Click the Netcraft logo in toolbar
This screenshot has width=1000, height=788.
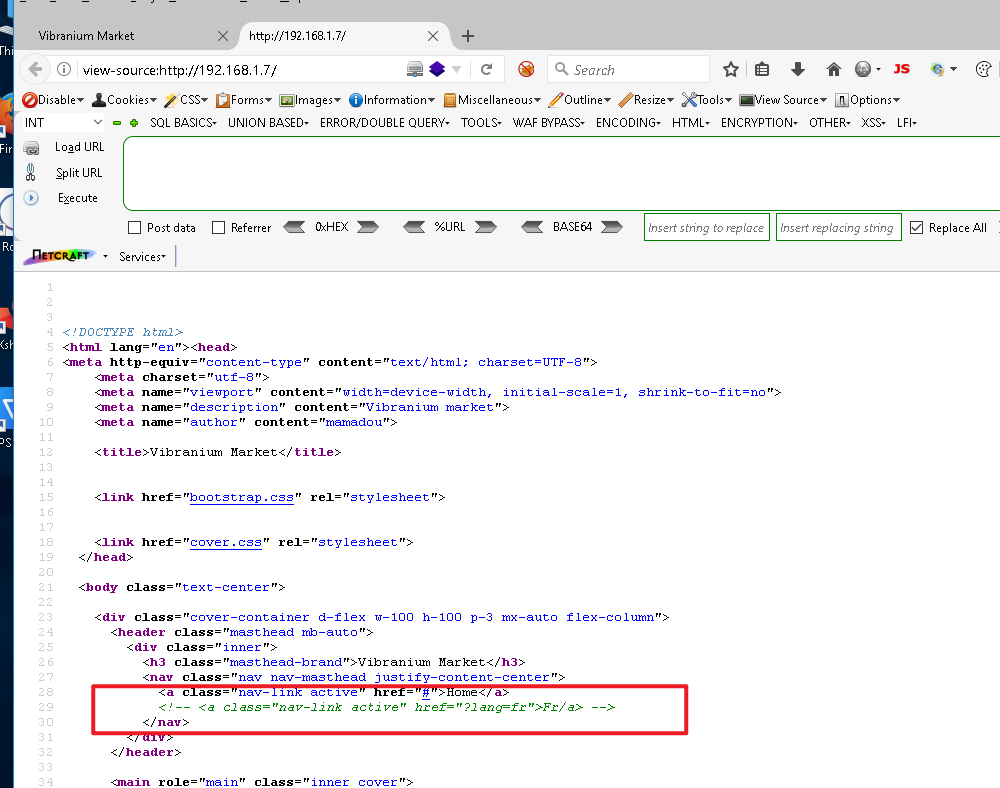click(59, 256)
